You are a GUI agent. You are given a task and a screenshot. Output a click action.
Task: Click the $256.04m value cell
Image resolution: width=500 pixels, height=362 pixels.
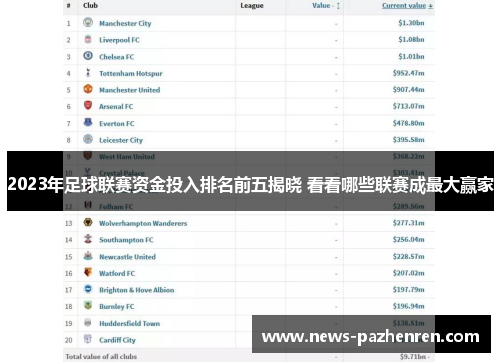(408, 239)
